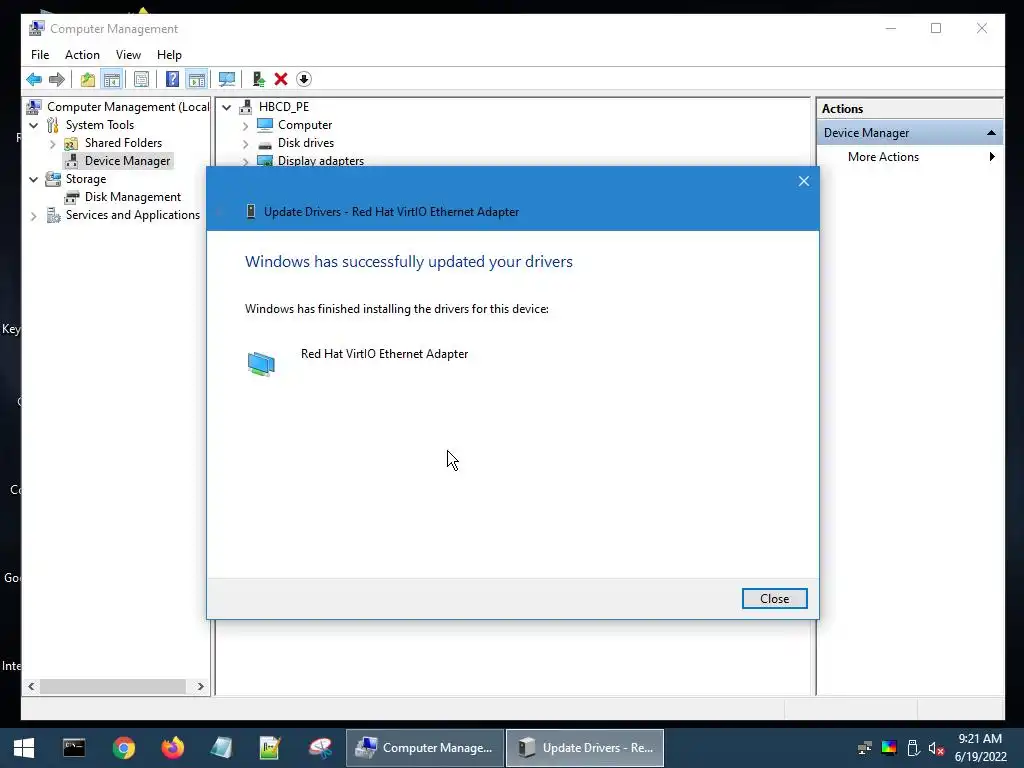Open the Properties toolbar icon

(x=141, y=80)
